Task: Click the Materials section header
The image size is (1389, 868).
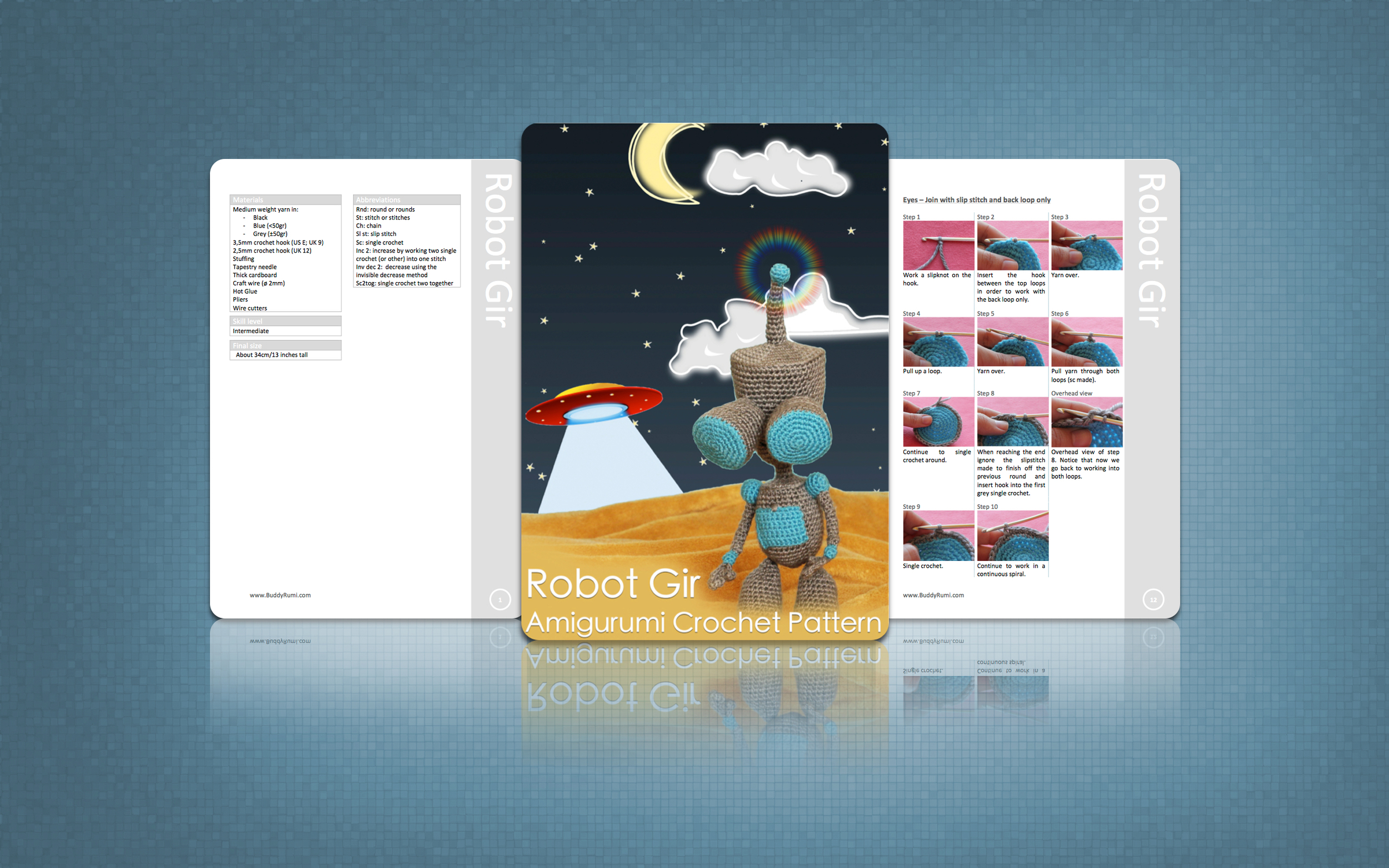Action: coord(286,200)
